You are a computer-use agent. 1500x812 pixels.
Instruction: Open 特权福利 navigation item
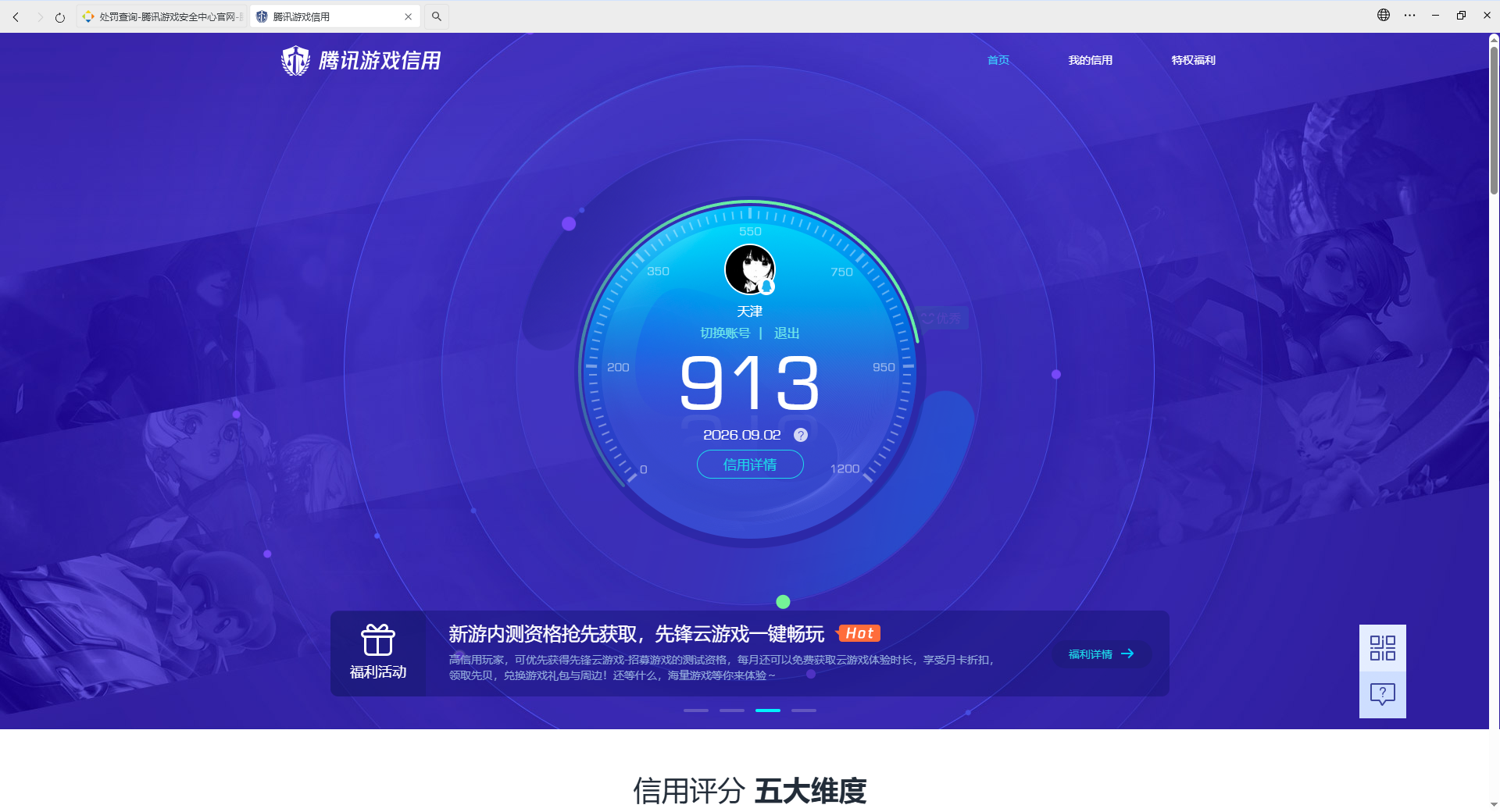click(x=1193, y=60)
